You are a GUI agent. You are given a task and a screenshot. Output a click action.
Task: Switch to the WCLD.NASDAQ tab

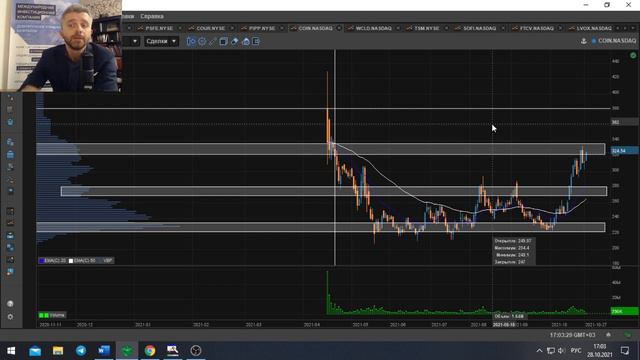click(x=373, y=28)
